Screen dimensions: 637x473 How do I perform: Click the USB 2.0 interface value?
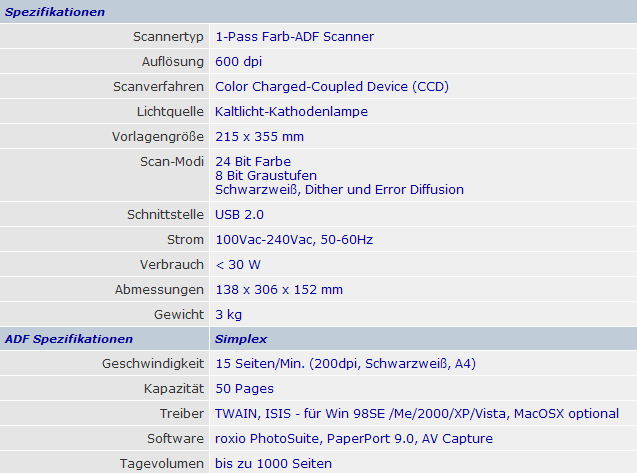click(x=240, y=215)
